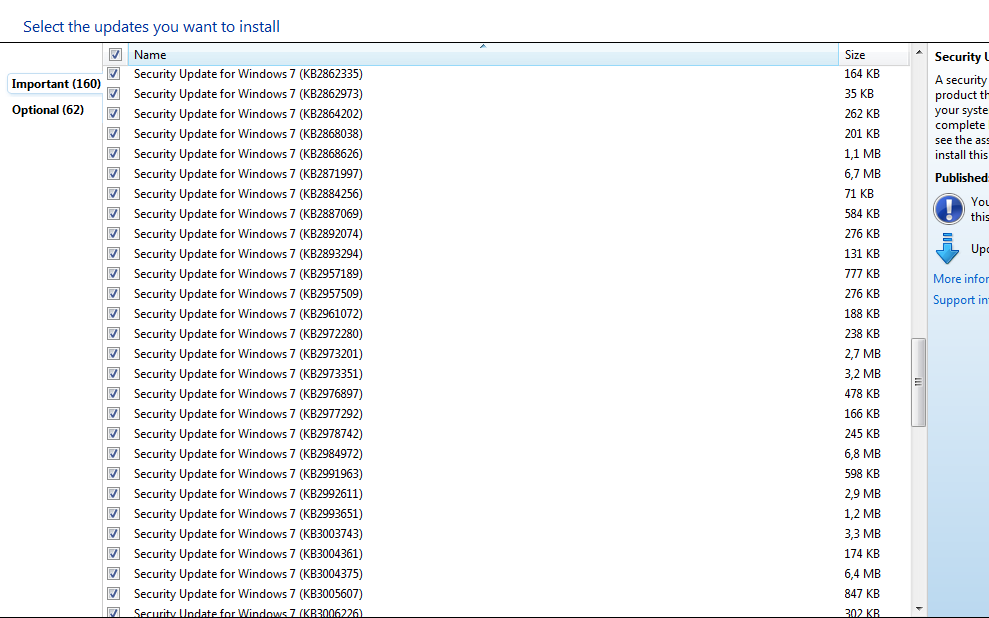989x618 pixels.
Task: Toggle the select-all checkbox in header
Action: pyautogui.click(x=115, y=55)
